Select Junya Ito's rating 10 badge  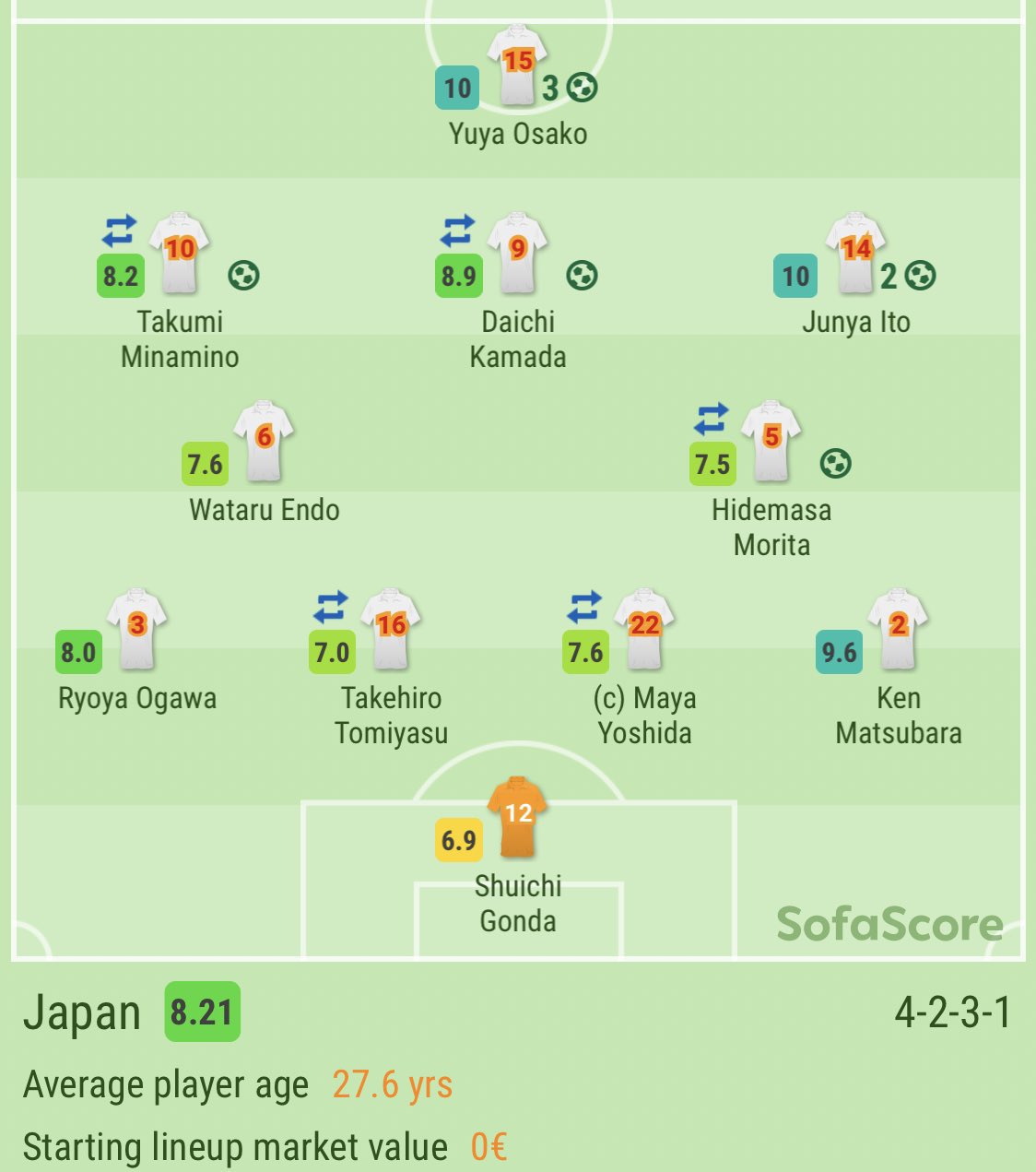tap(795, 276)
